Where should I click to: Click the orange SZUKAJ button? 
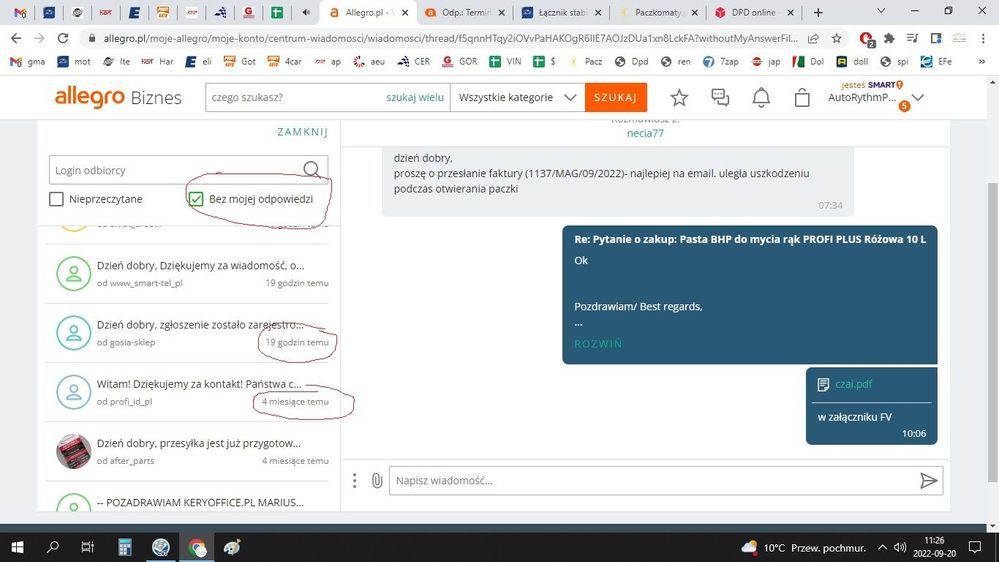(615, 97)
